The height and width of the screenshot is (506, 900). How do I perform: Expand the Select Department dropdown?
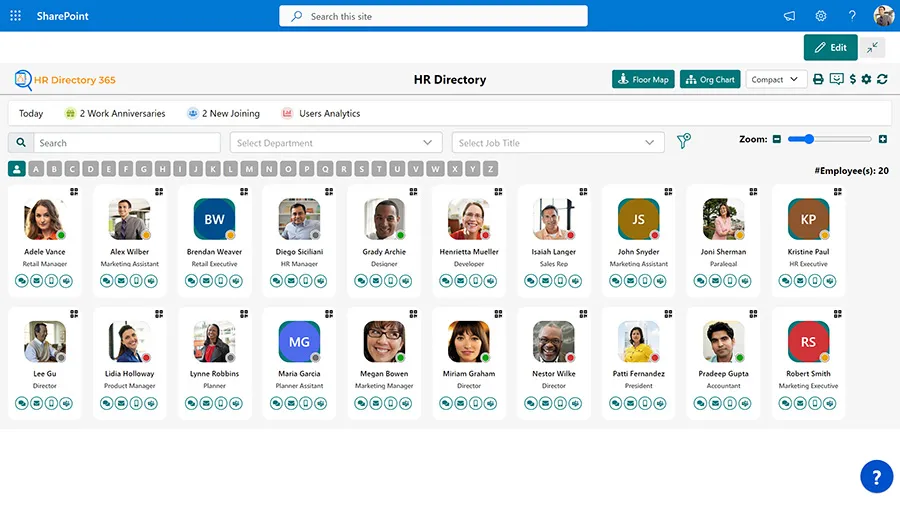click(336, 142)
